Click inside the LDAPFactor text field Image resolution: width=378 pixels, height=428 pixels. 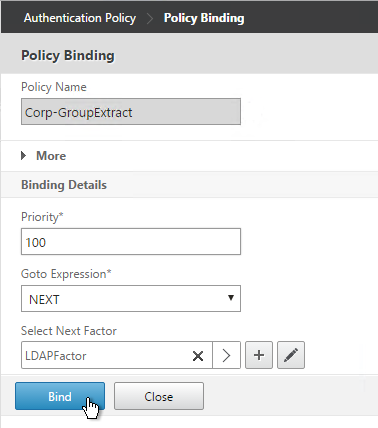(x=107, y=355)
